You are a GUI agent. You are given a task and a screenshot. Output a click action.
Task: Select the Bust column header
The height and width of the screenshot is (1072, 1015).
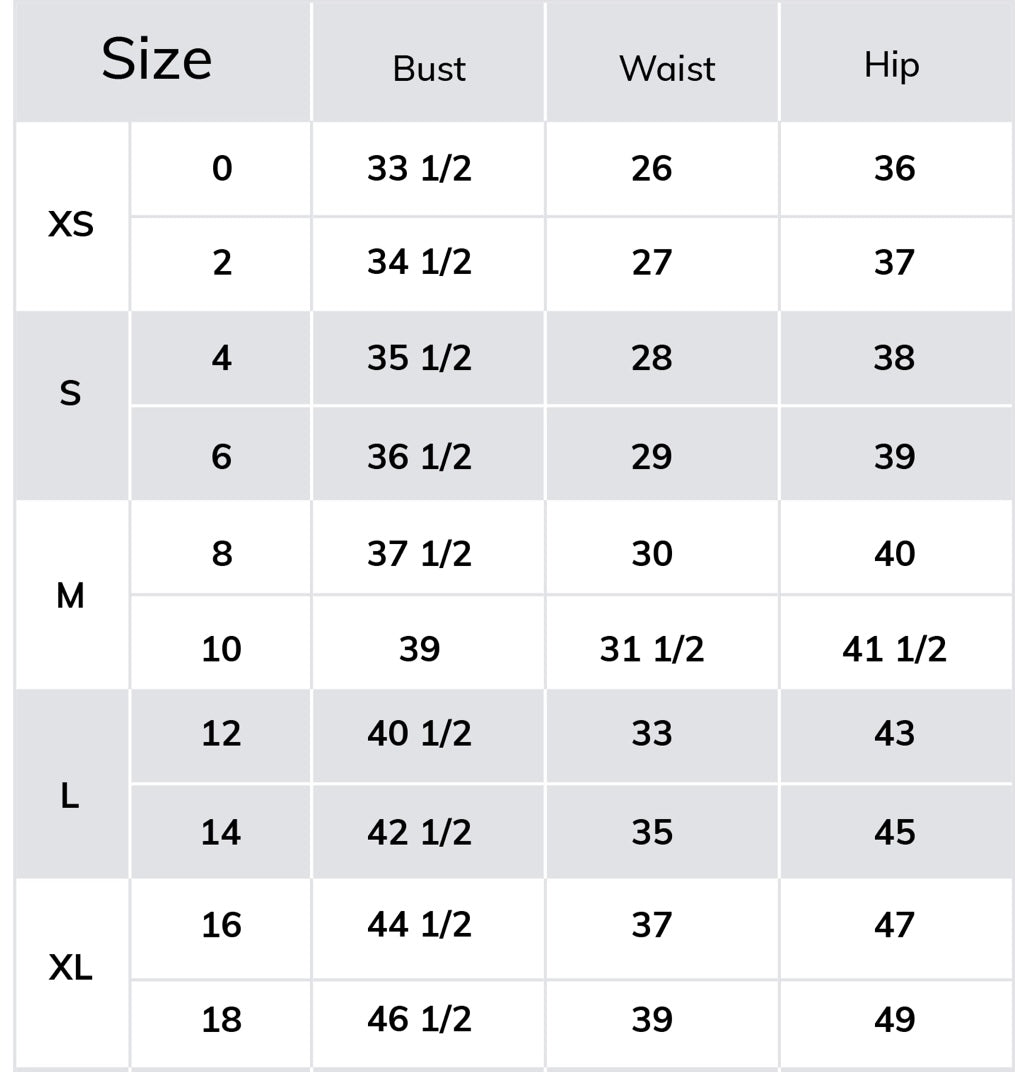pos(429,69)
